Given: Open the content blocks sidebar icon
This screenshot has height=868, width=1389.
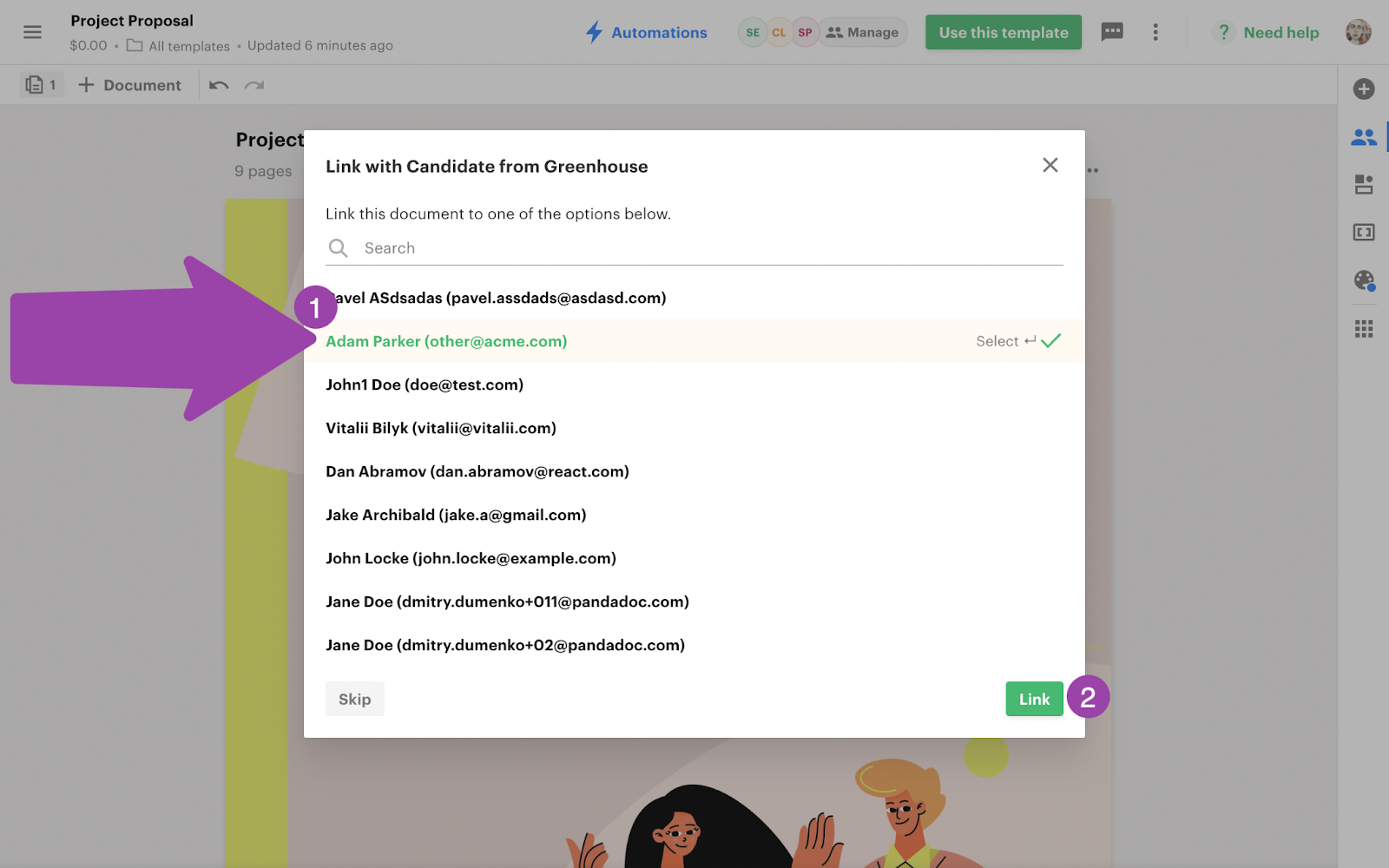Looking at the screenshot, I should pos(1364,184).
